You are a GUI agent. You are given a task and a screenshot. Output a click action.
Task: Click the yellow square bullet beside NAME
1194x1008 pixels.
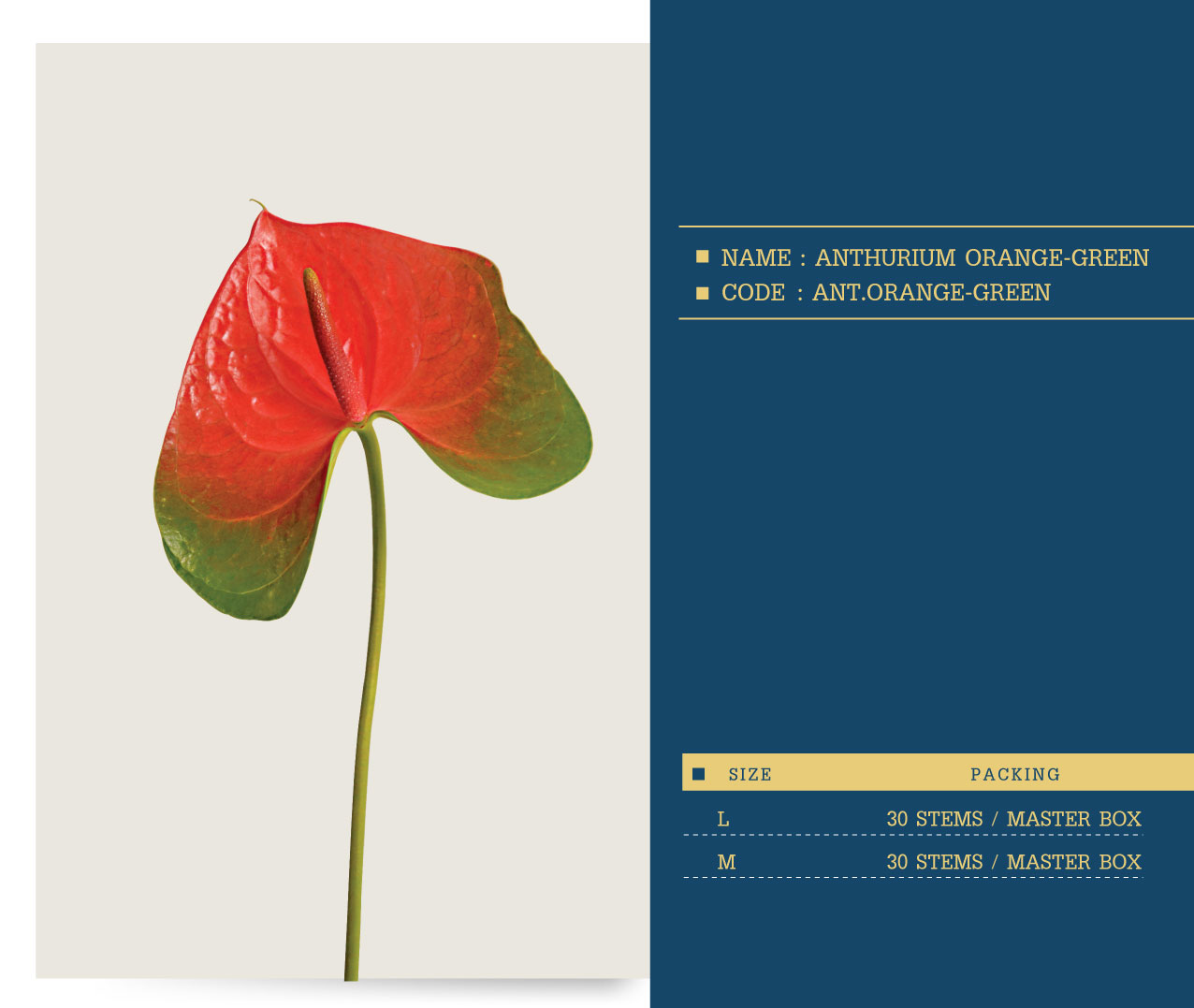pyautogui.click(x=702, y=256)
